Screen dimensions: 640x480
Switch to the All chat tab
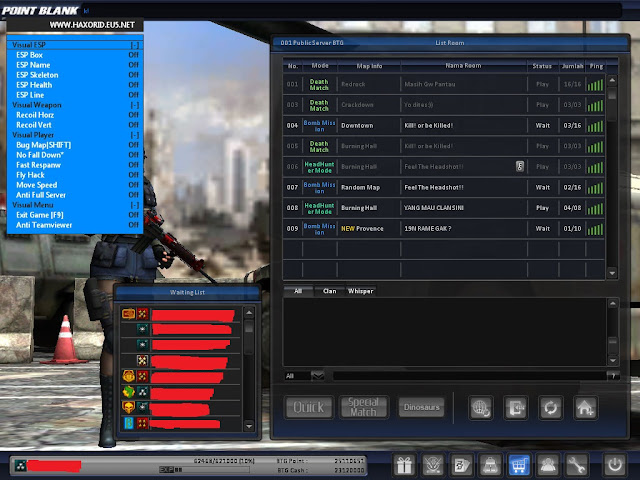coord(298,291)
